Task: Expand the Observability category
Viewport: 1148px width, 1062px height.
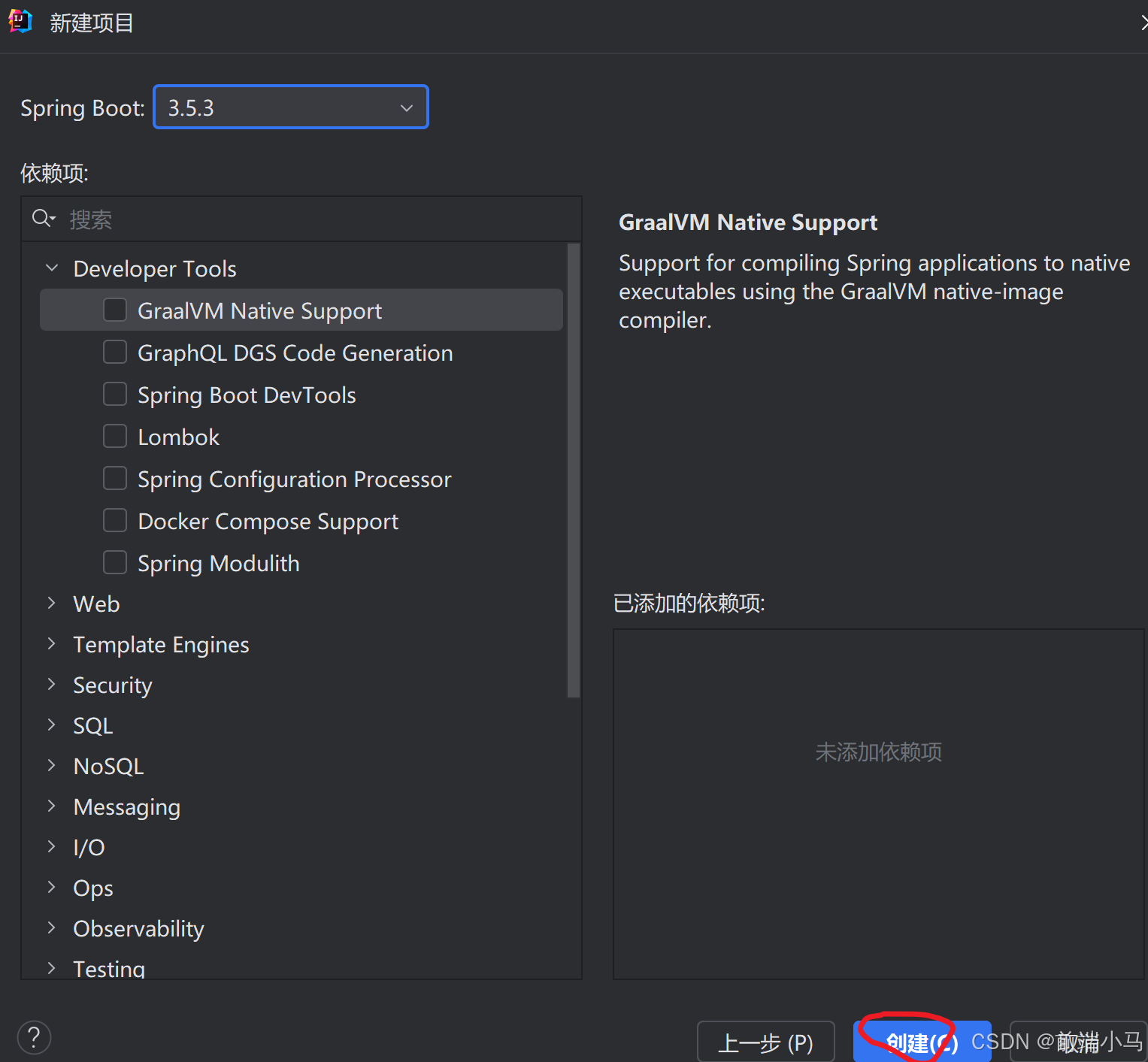Action: (51, 927)
